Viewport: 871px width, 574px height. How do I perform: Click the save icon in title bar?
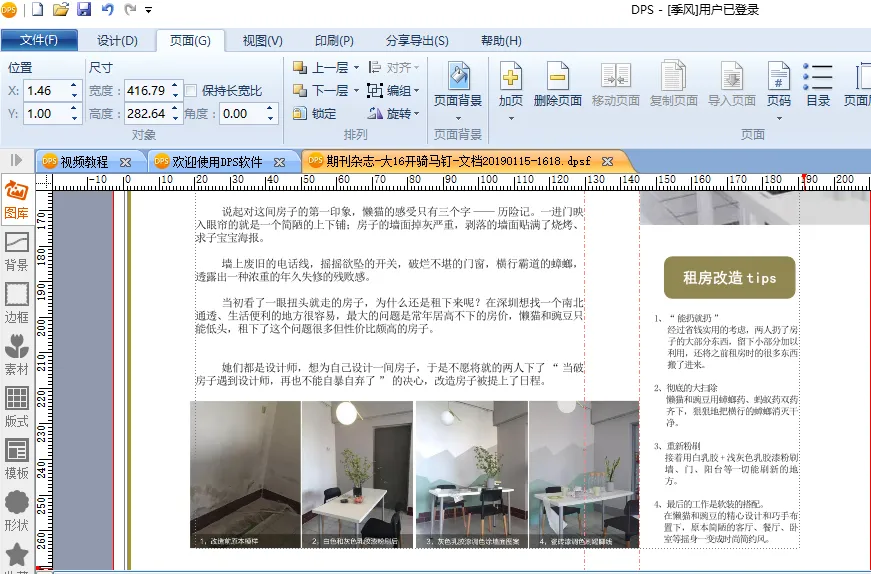pyautogui.click(x=84, y=10)
